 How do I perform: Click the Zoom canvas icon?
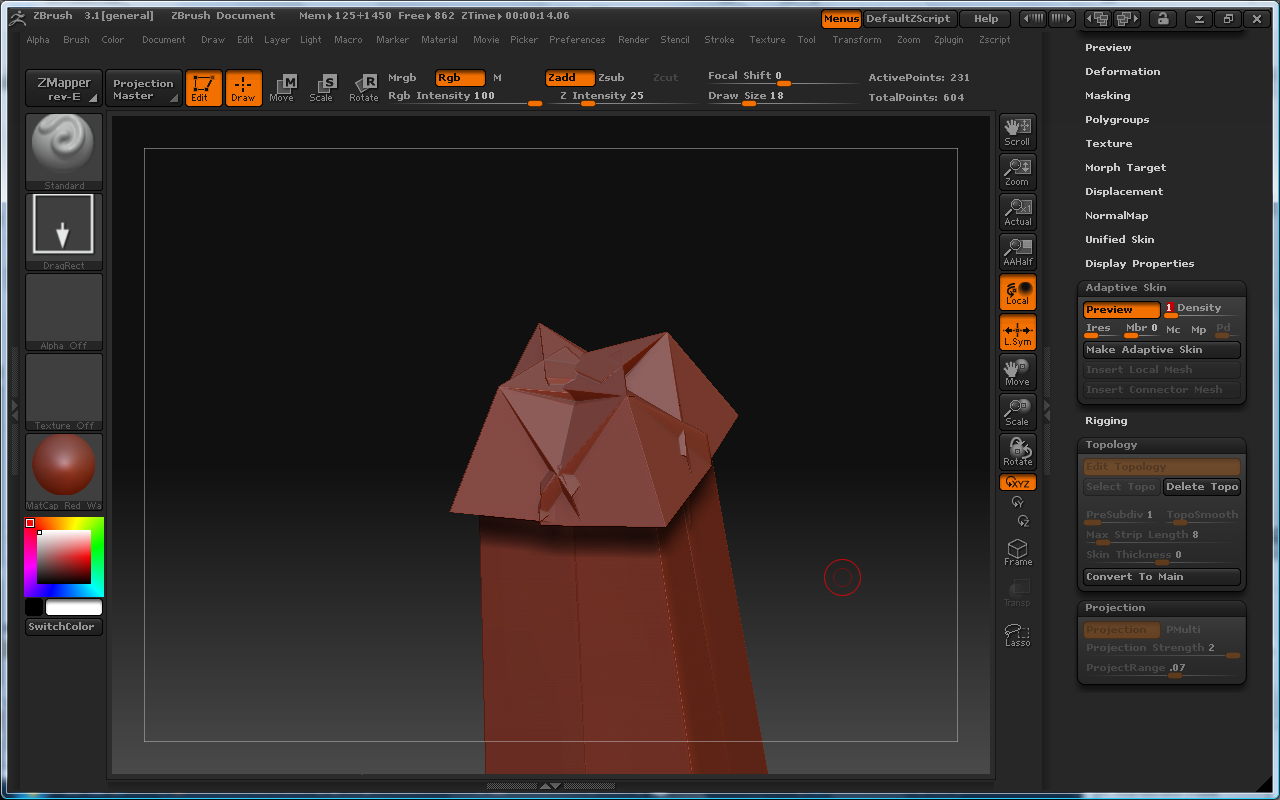click(x=1017, y=171)
